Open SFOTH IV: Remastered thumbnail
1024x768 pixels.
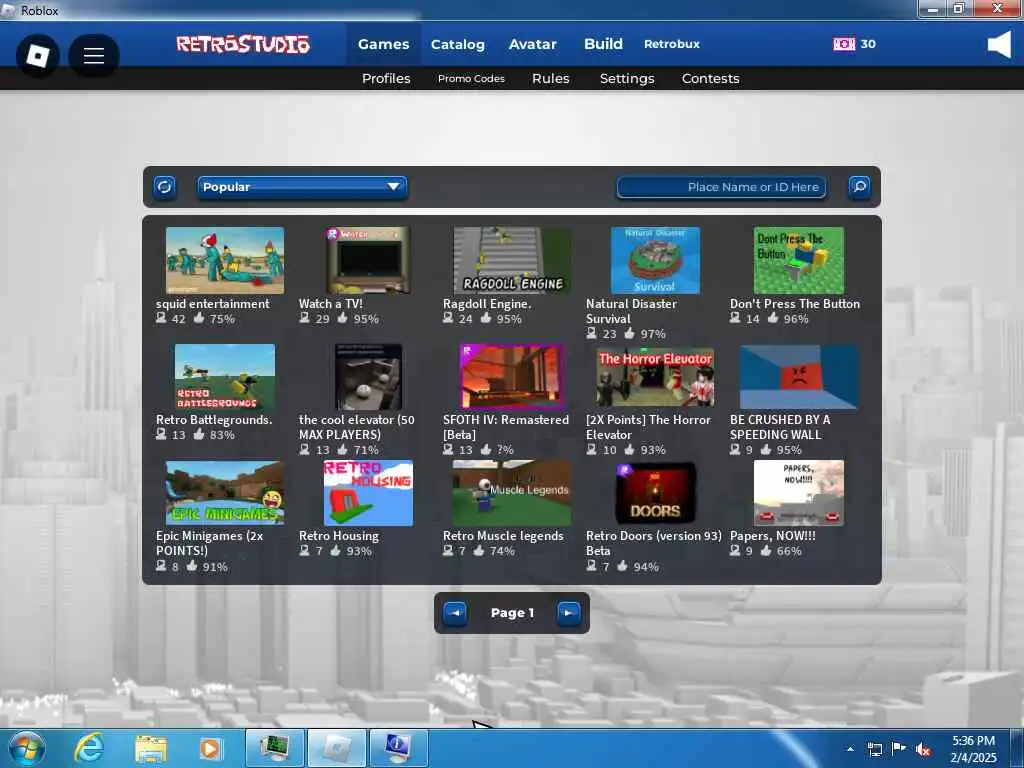[512, 377]
